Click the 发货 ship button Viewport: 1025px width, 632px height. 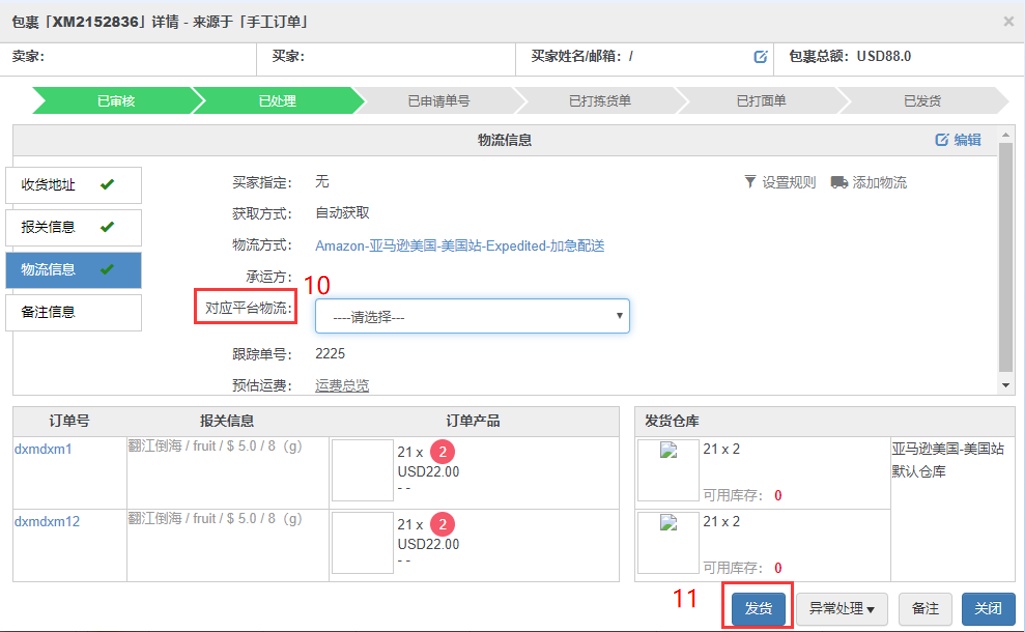pyautogui.click(x=758, y=608)
